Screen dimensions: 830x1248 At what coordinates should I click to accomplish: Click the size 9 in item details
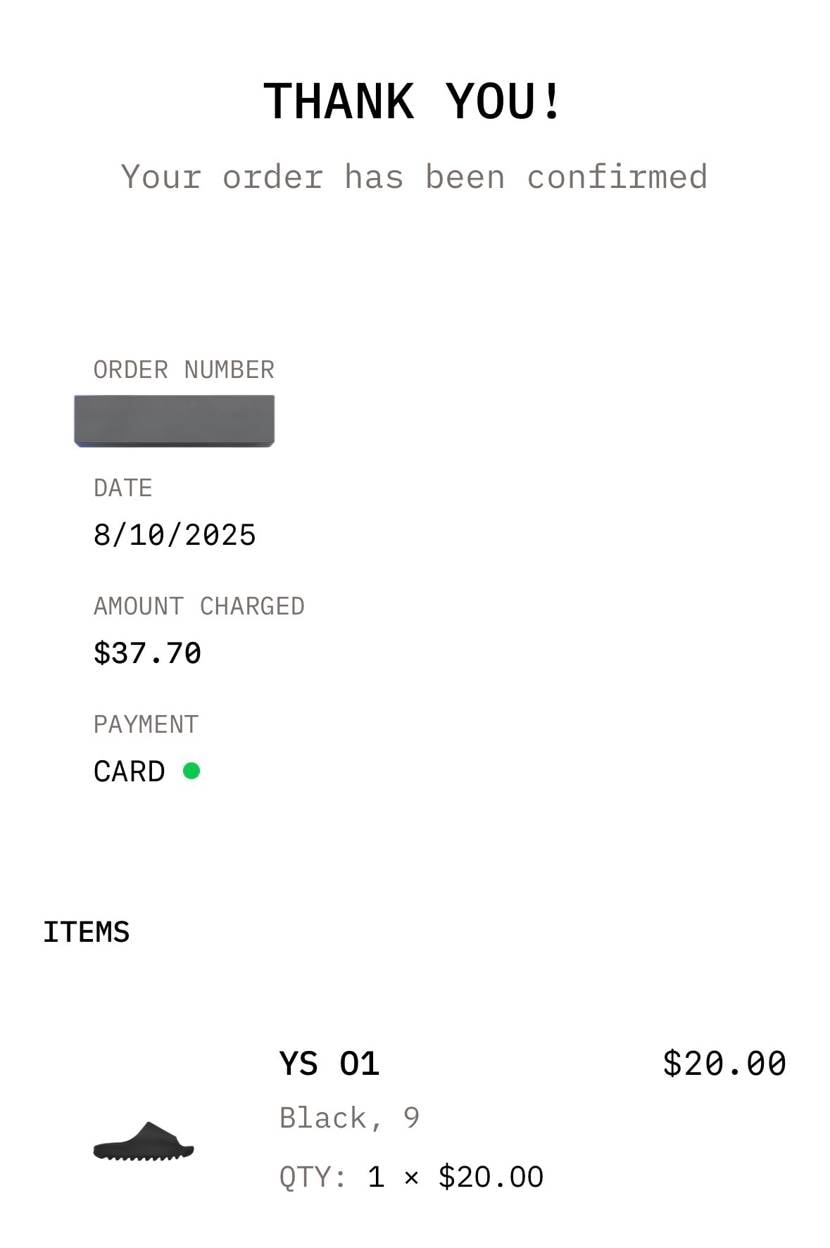[x=411, y=1117]
